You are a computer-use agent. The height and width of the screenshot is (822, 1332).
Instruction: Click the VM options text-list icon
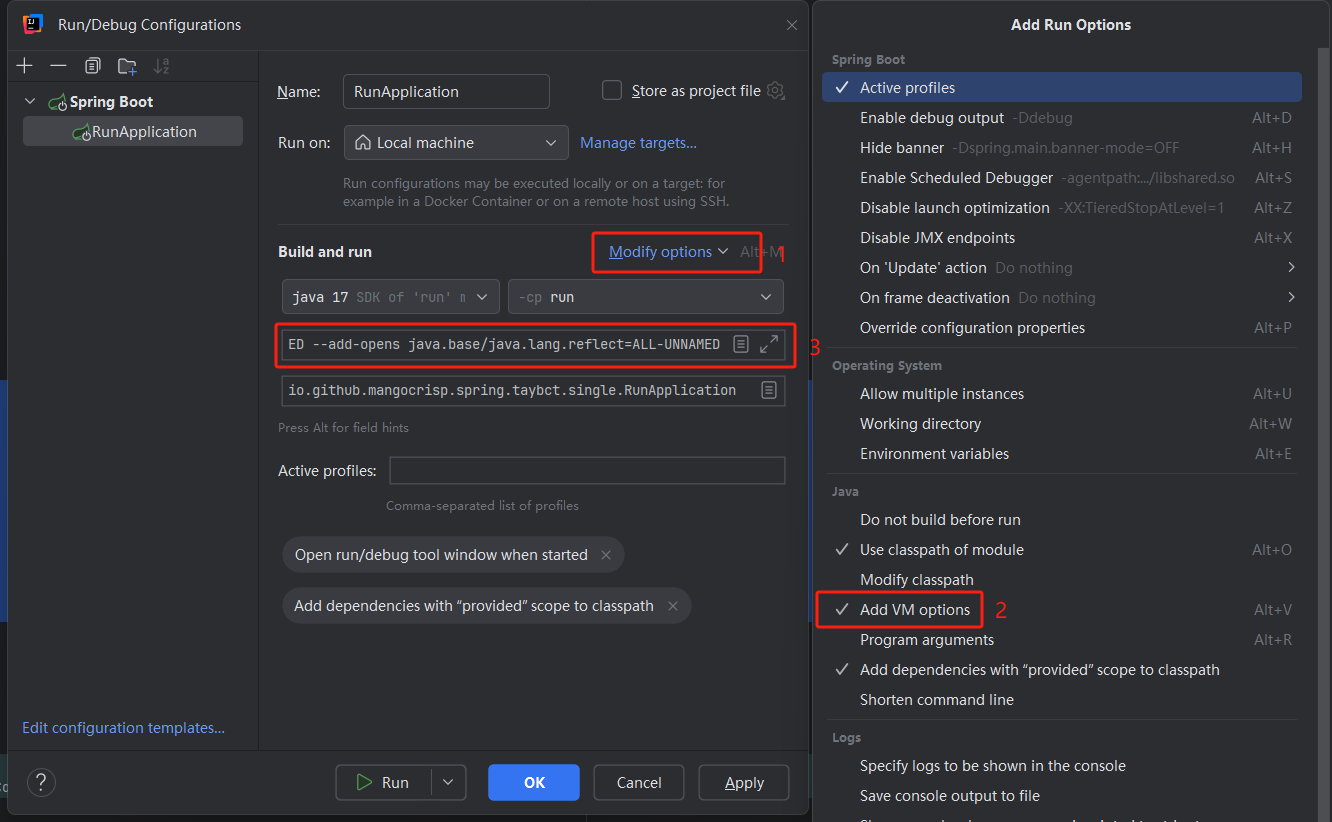(740, 344)
